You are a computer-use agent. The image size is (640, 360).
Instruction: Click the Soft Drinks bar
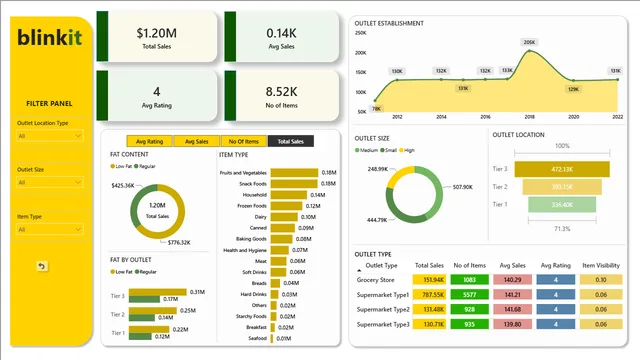(278, 272)
